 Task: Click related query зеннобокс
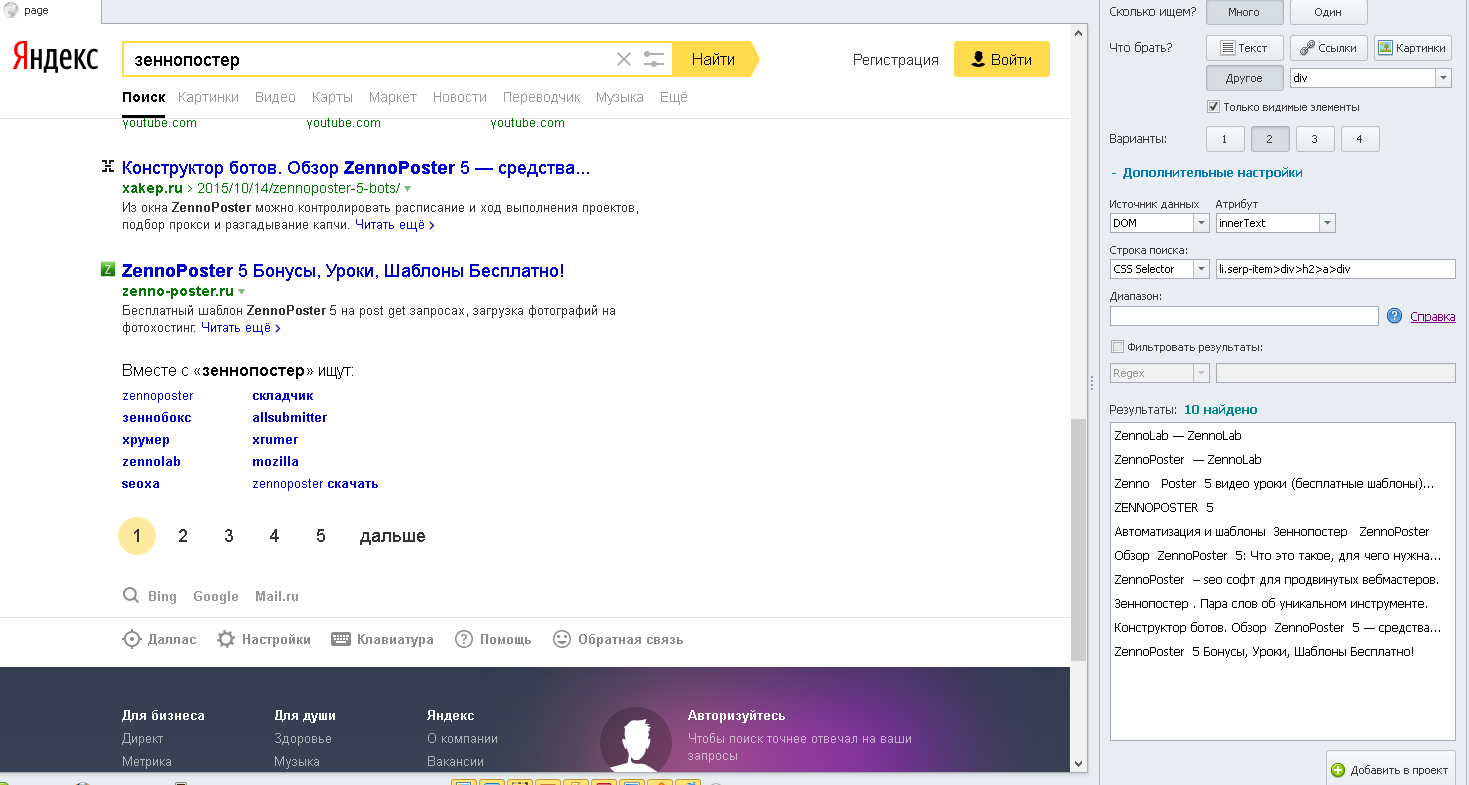(x=157, y=417)
